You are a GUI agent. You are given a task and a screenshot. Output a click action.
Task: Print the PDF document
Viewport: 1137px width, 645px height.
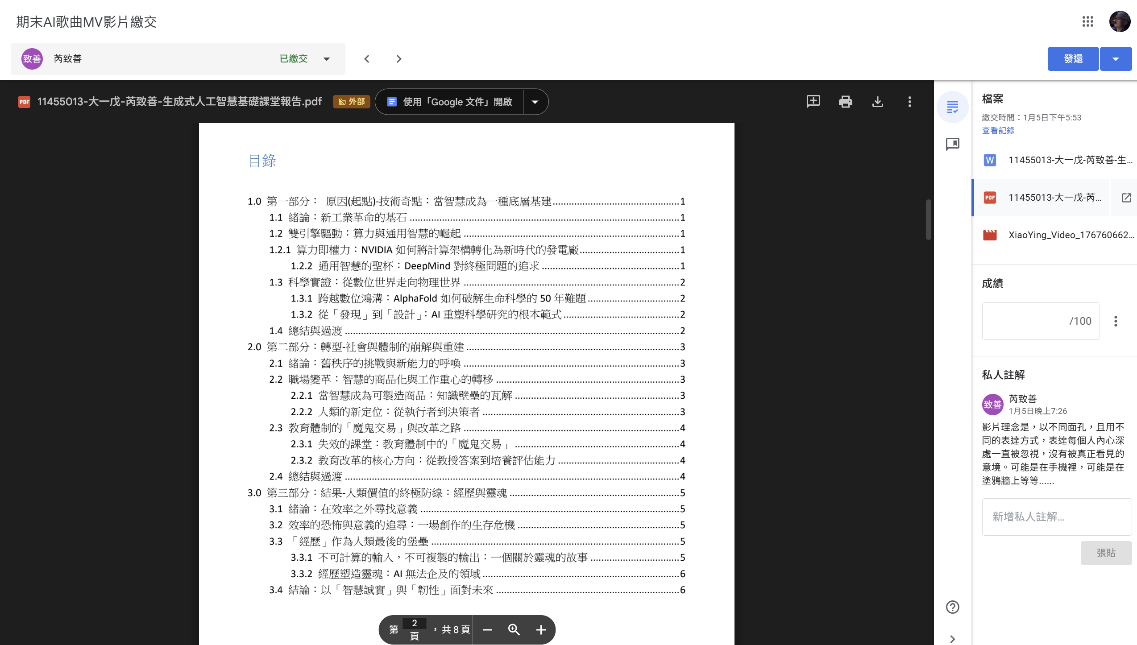click(x=845, y=101)
